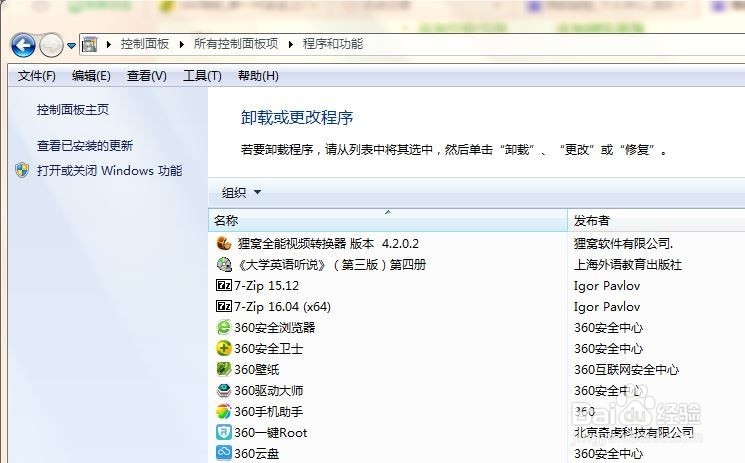Select the 360云盘 entry
This screenshot has height=463, width=745.
[257, 453]
